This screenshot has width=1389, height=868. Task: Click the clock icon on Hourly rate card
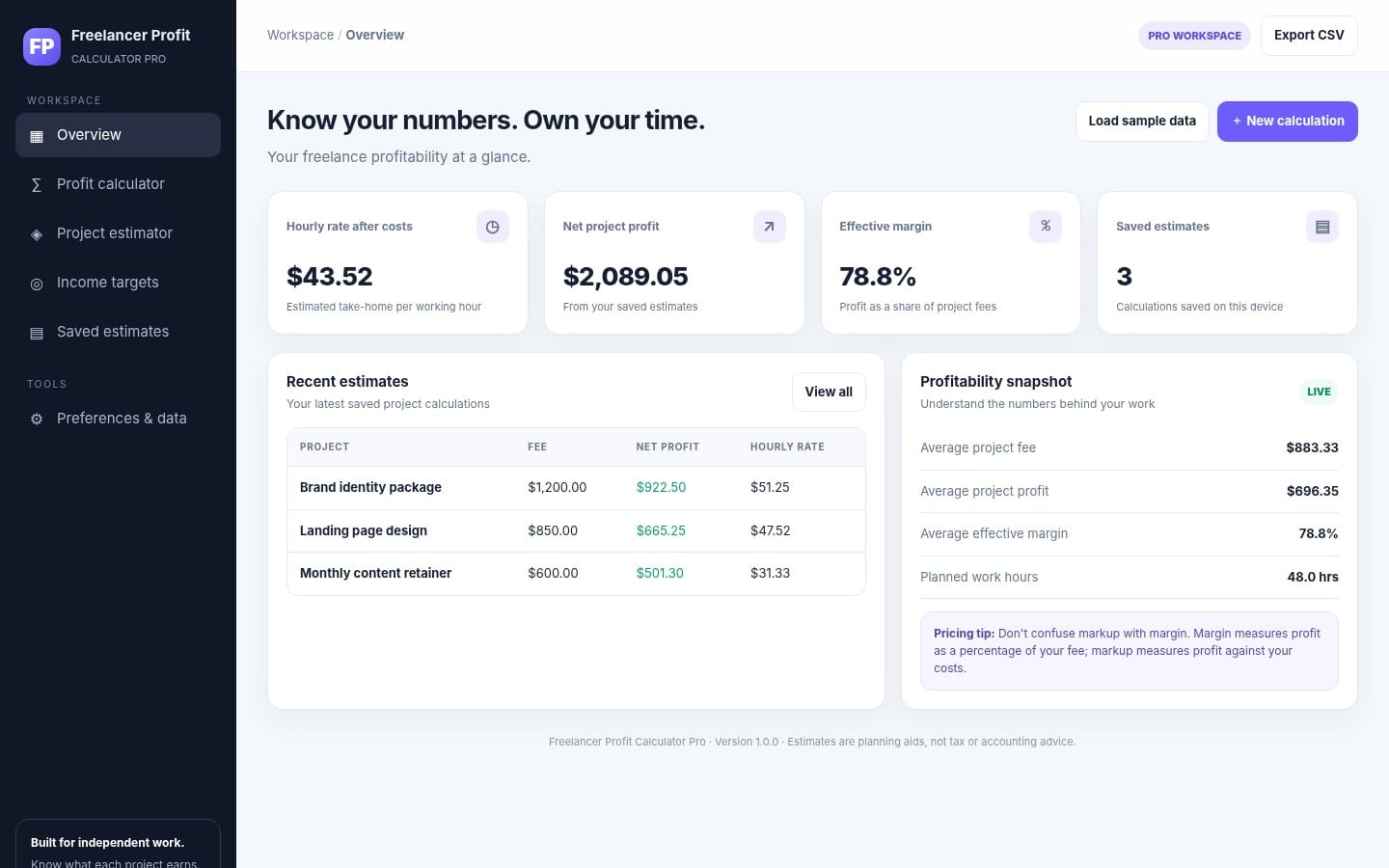493,227
